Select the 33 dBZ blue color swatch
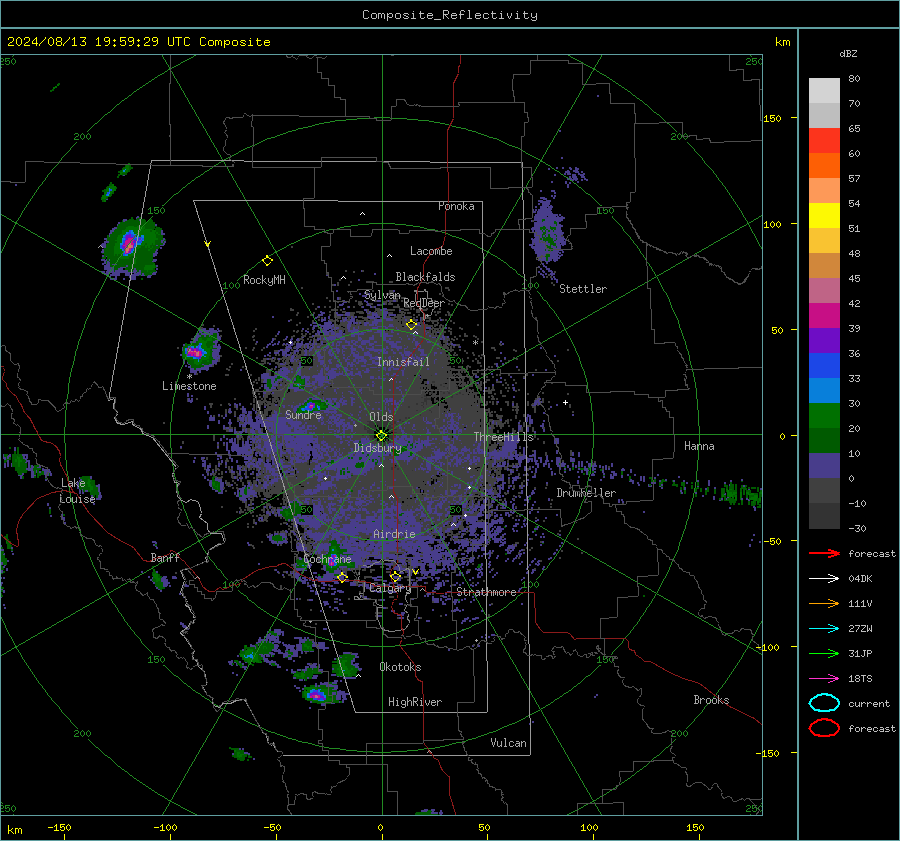The height and width of the screenshot is (841, 900). [824, 366]
